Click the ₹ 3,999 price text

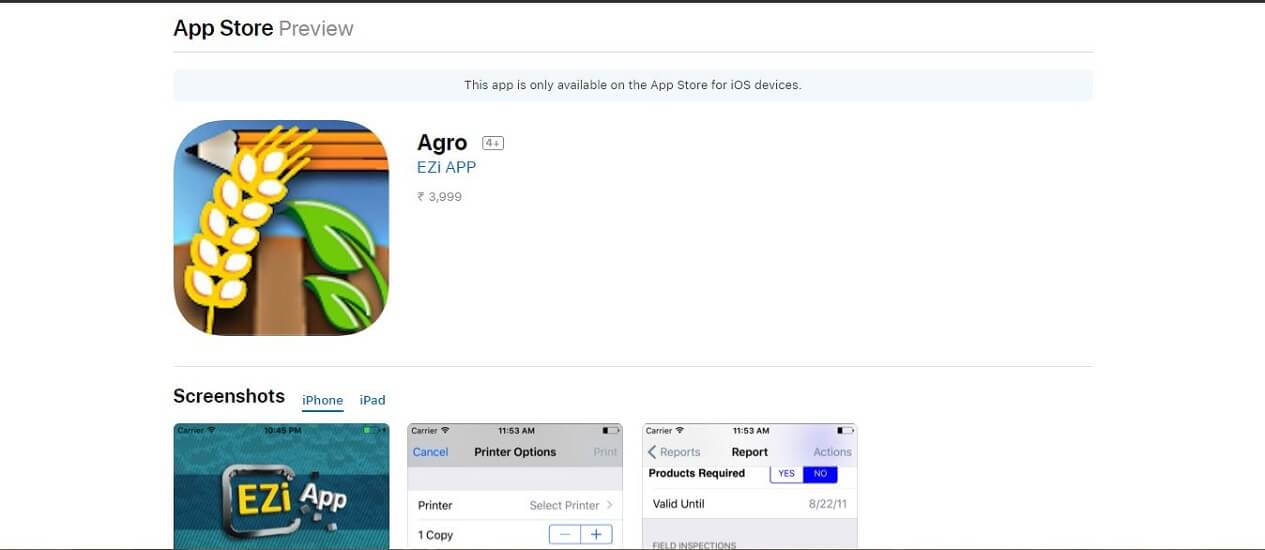(440, 197)
